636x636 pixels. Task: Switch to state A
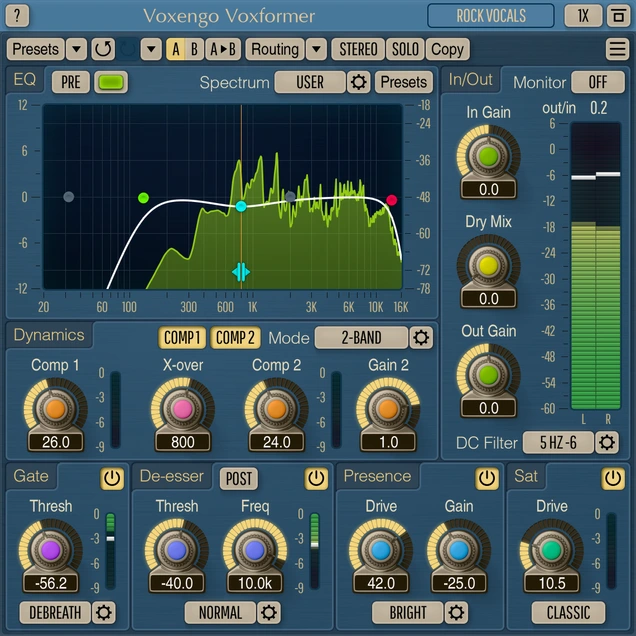click(175, 49)
